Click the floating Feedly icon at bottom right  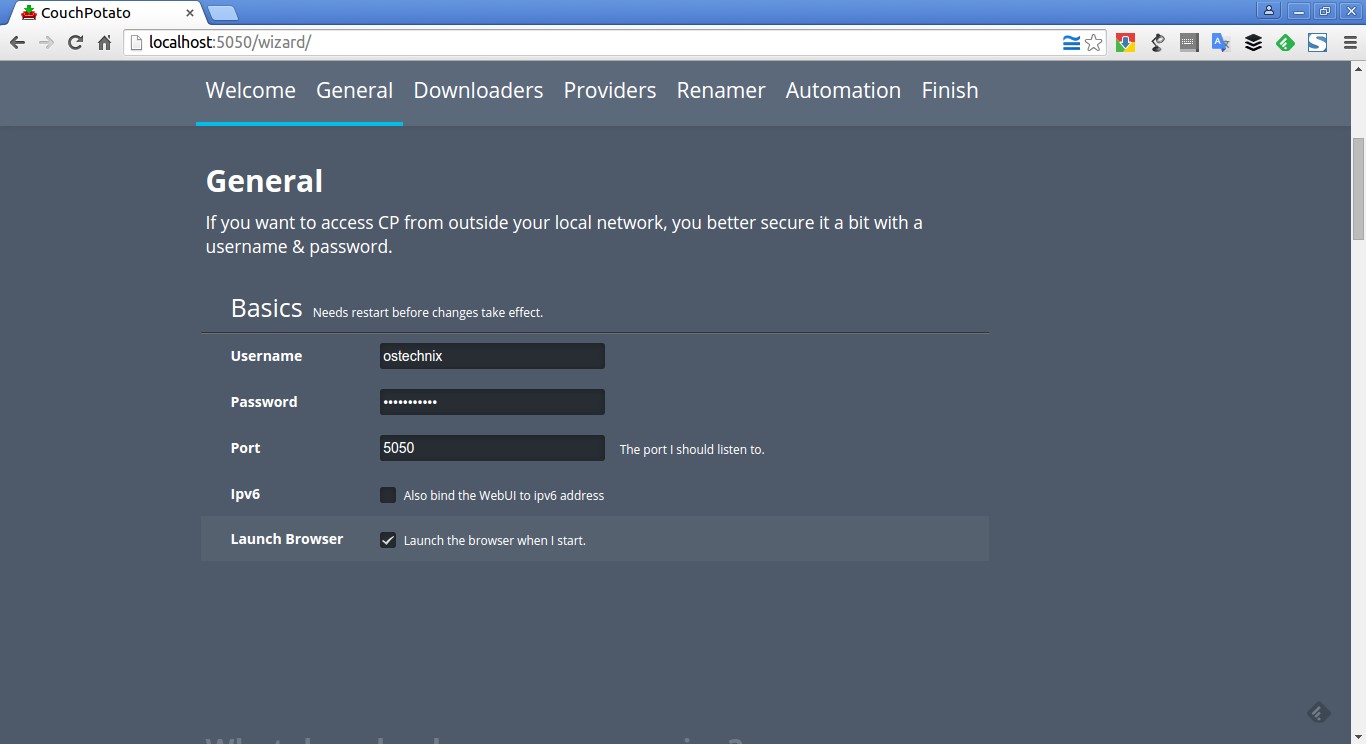pyautogui.click(x=1318, y=712)
